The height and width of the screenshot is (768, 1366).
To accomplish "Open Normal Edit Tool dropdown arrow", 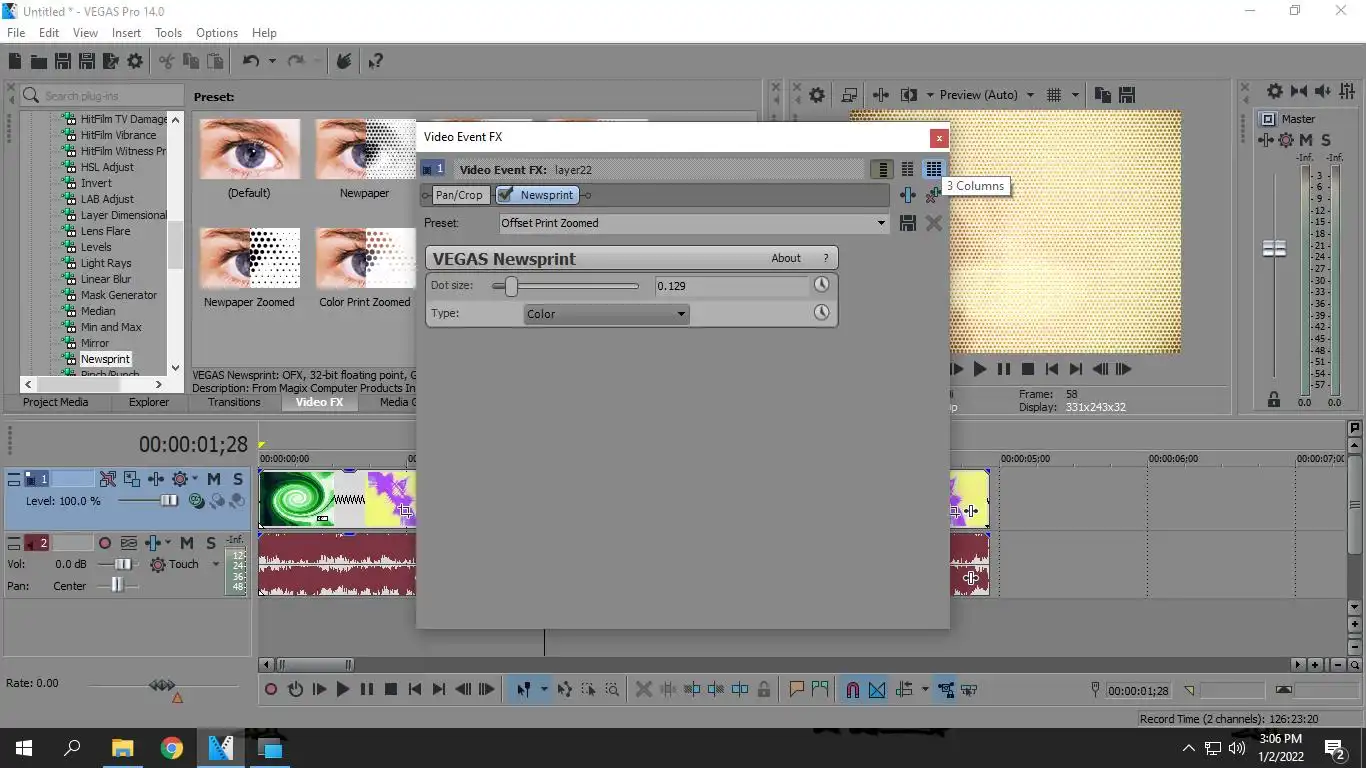I will click(544, 689).
